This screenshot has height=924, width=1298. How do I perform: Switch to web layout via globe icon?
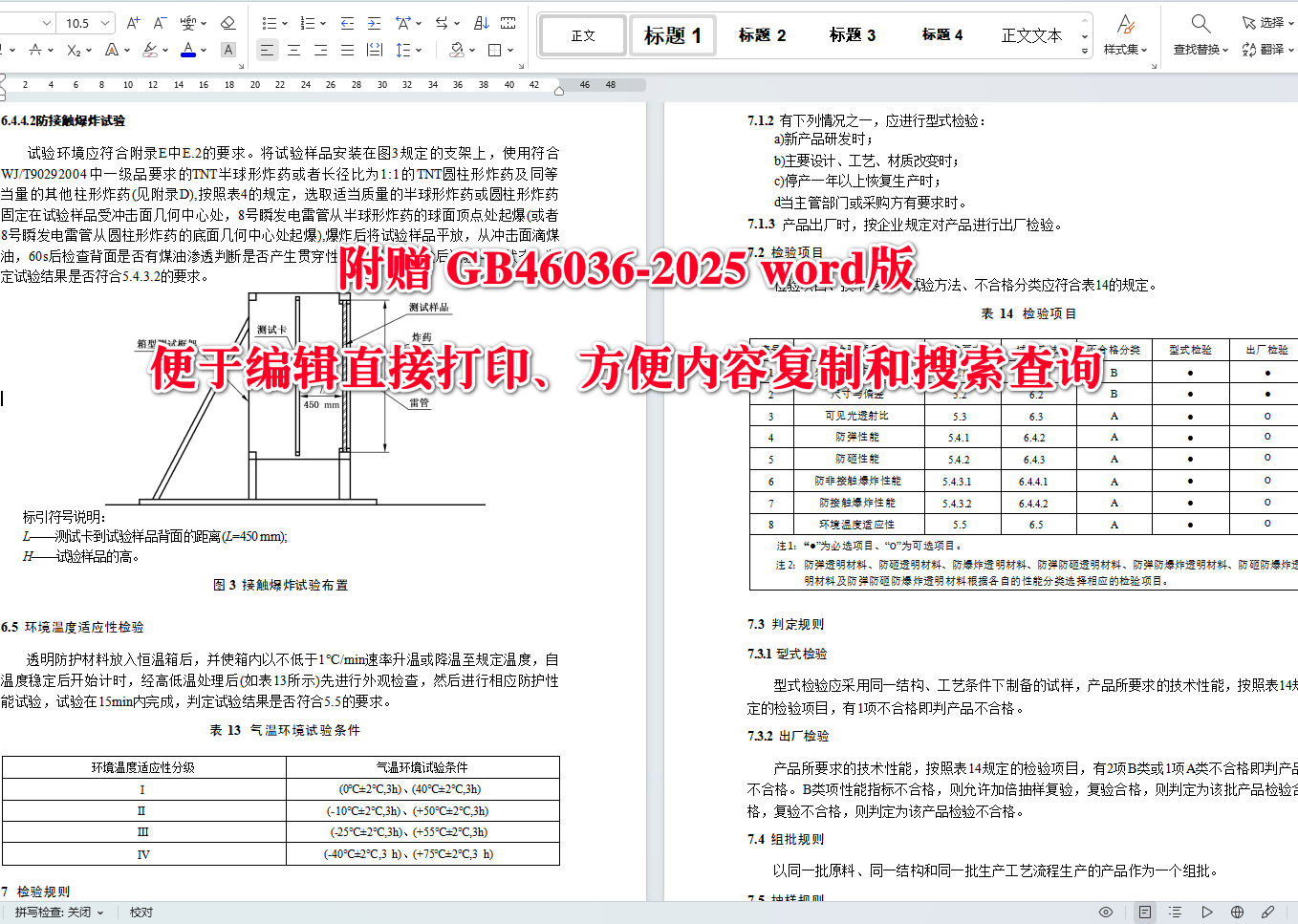pyautogui.click(x=1237, y=912)
